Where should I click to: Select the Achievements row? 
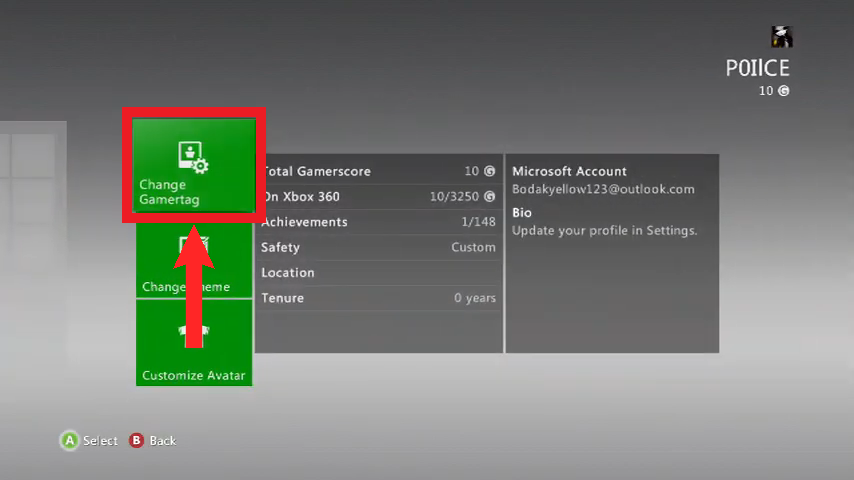[379, 222]
